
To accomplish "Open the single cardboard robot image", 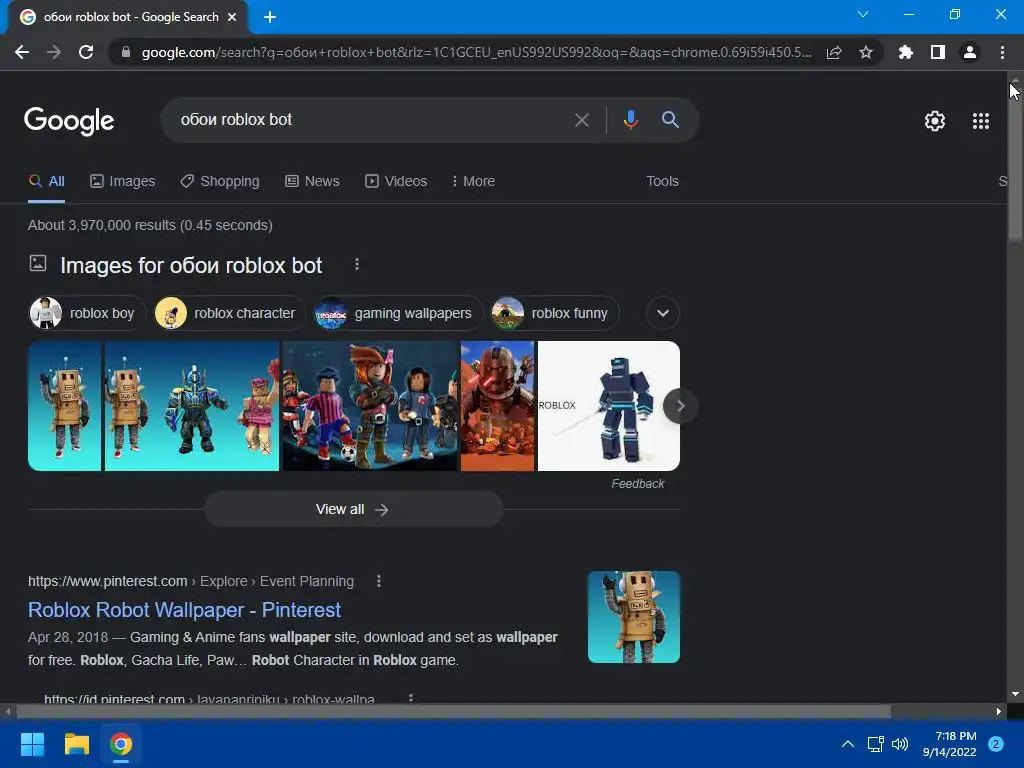I will click(x=65, y=406).
